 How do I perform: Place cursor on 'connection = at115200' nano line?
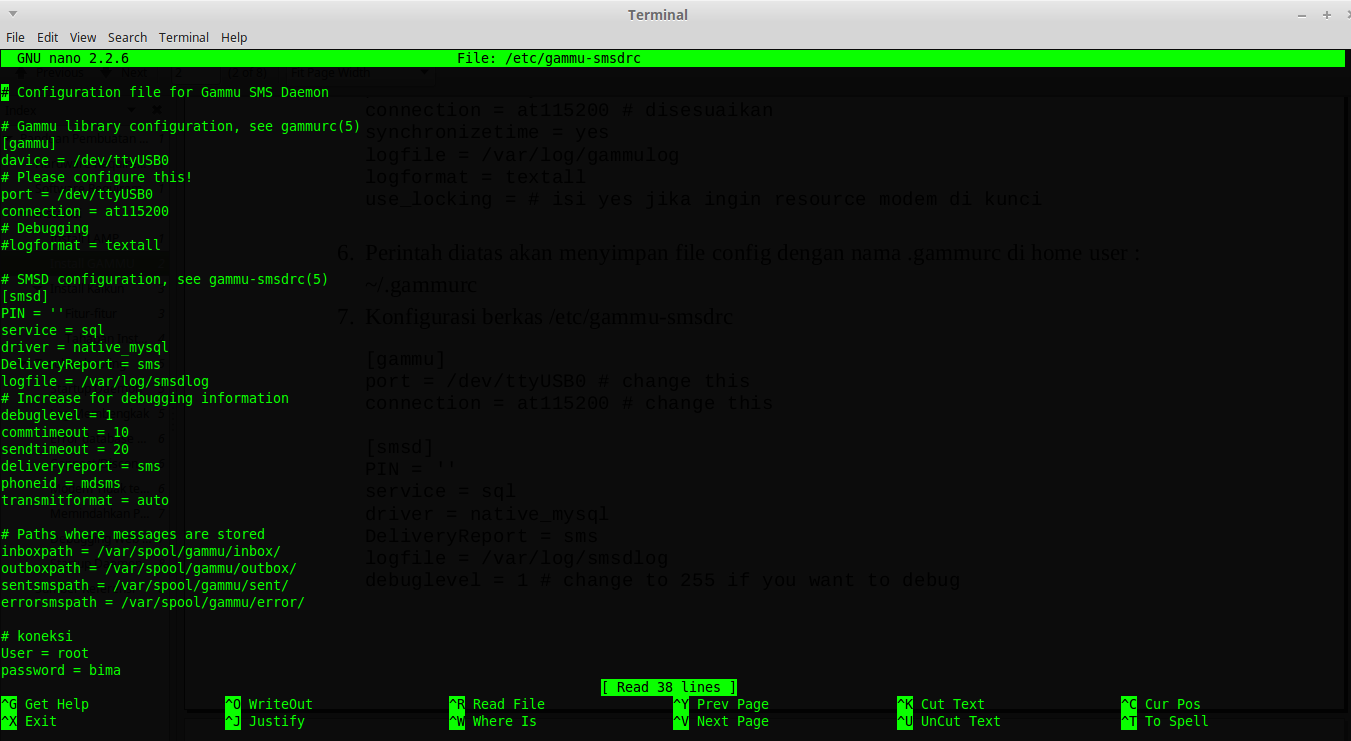click(85, 211)
